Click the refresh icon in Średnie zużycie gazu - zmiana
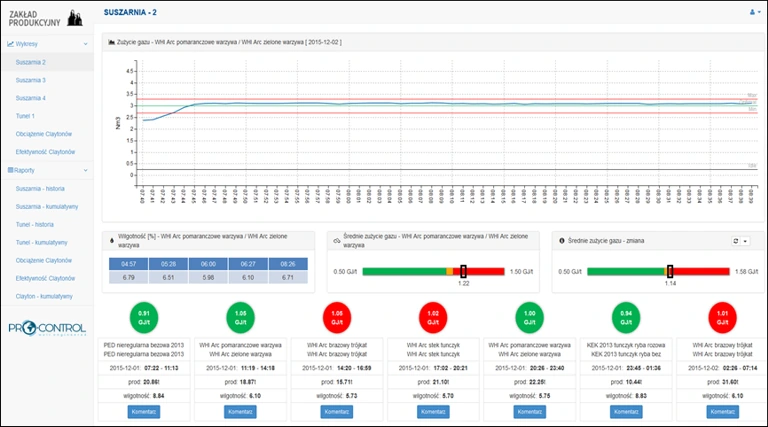This screenshot has width=768, height=427. [x=735, y=241]
